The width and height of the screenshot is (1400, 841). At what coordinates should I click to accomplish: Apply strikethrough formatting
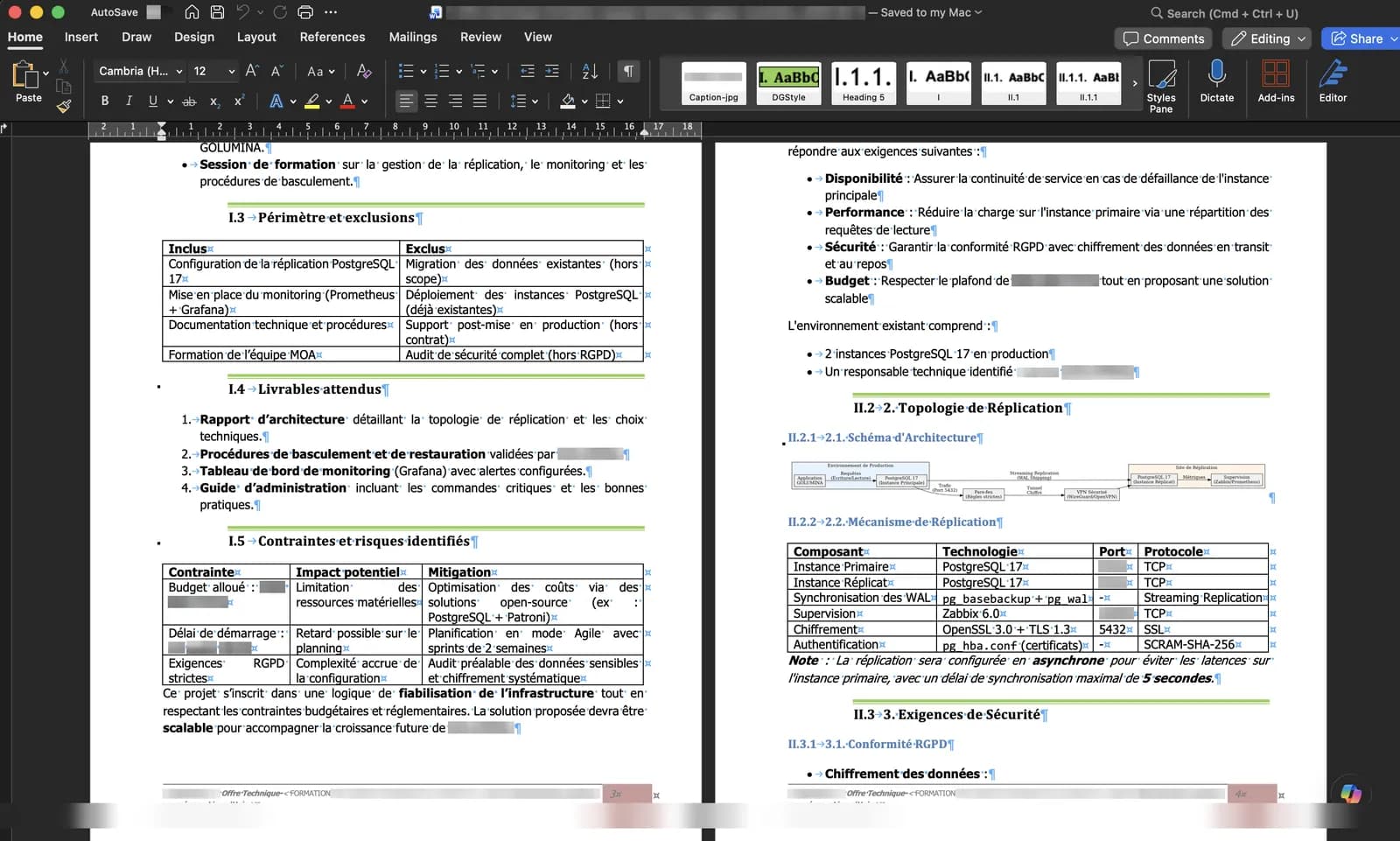coord(189,102)
